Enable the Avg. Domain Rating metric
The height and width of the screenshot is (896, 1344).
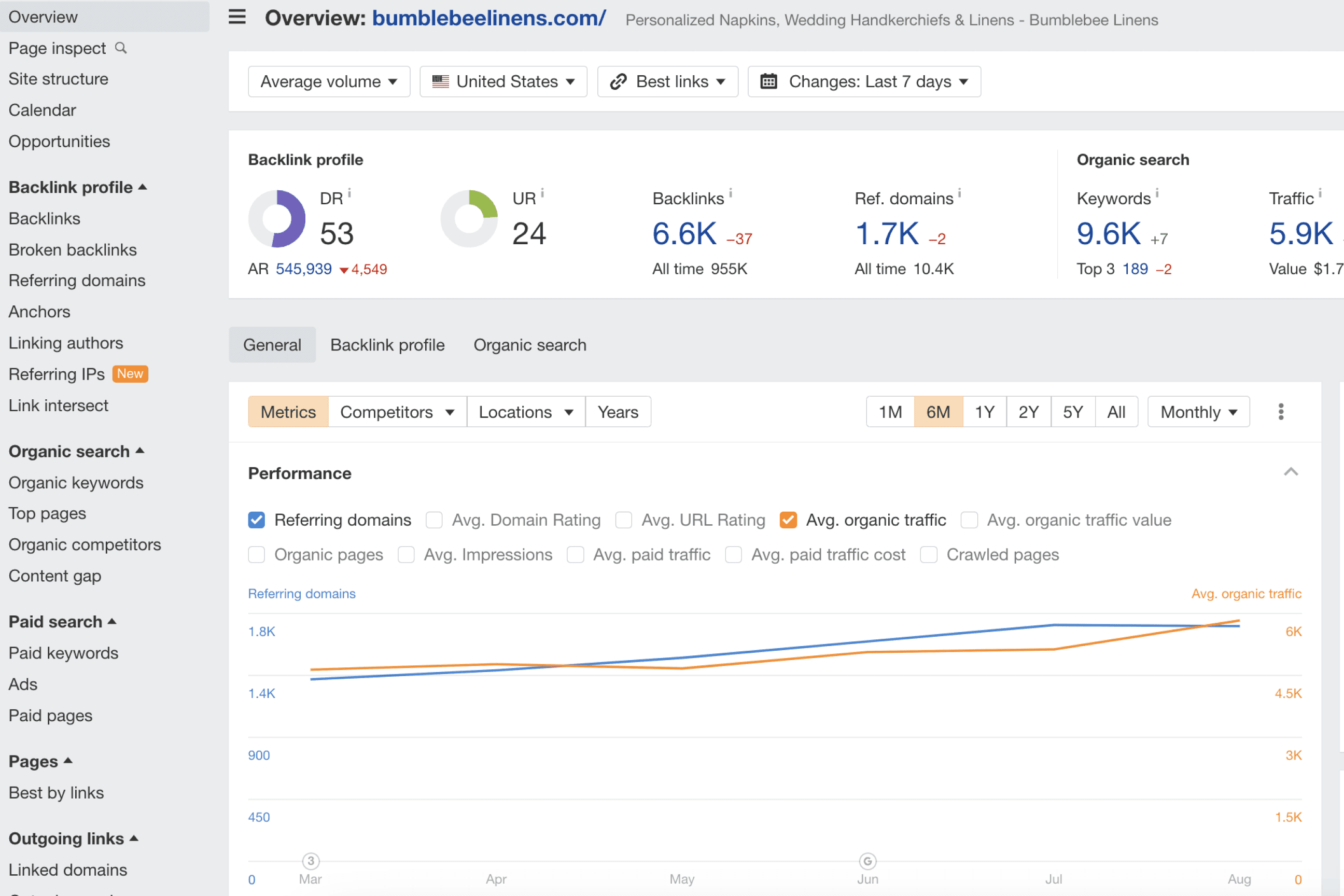click(435, 520)
